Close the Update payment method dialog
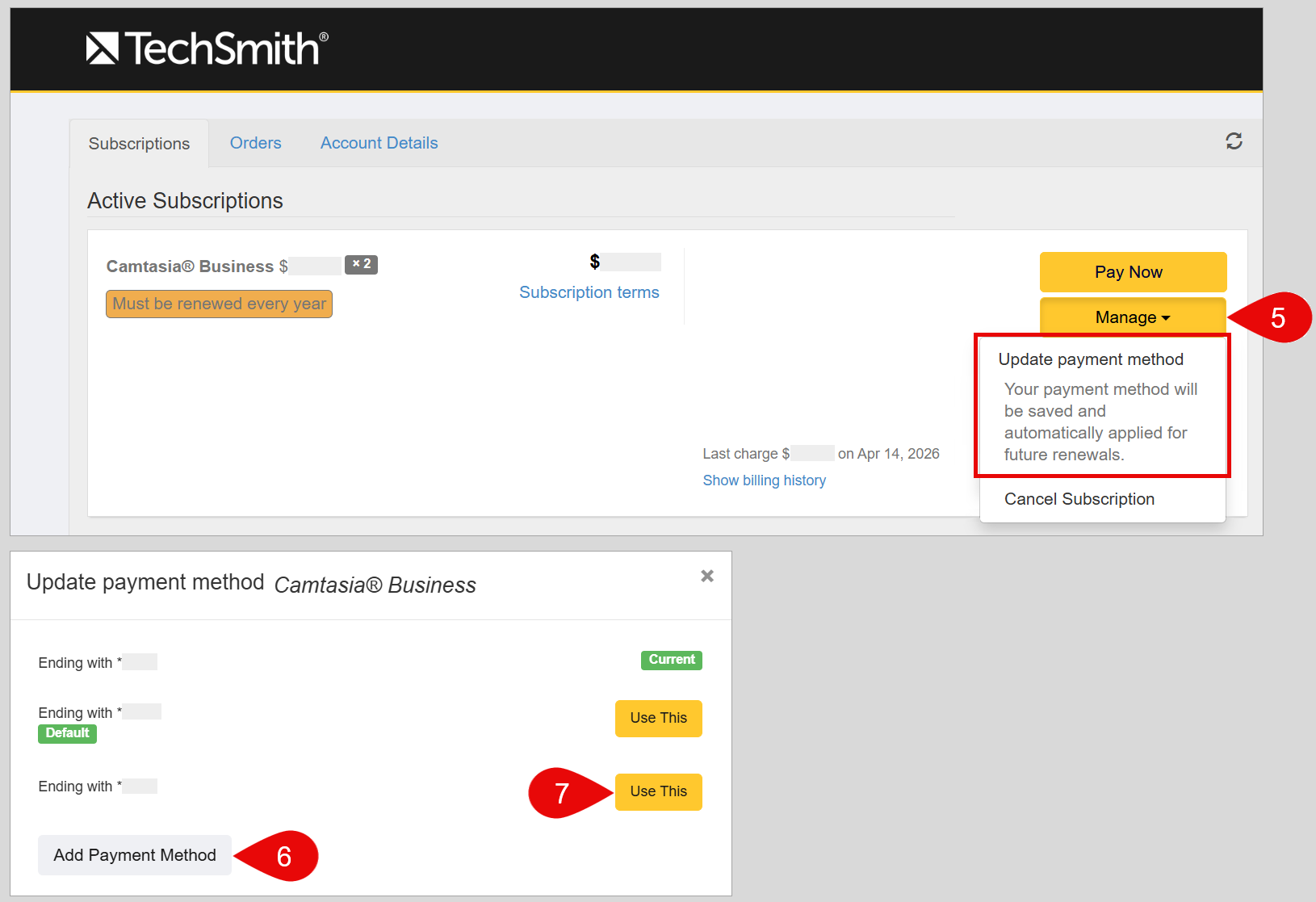 coord(707,576)
